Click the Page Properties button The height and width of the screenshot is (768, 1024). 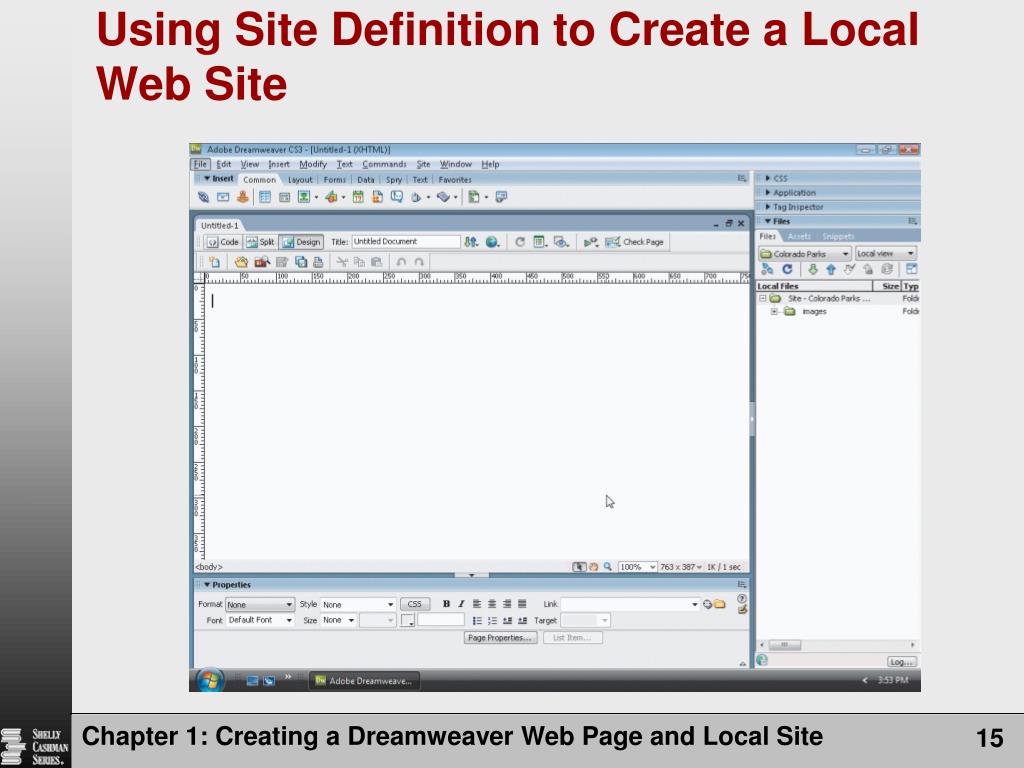(x=501, y=637)
